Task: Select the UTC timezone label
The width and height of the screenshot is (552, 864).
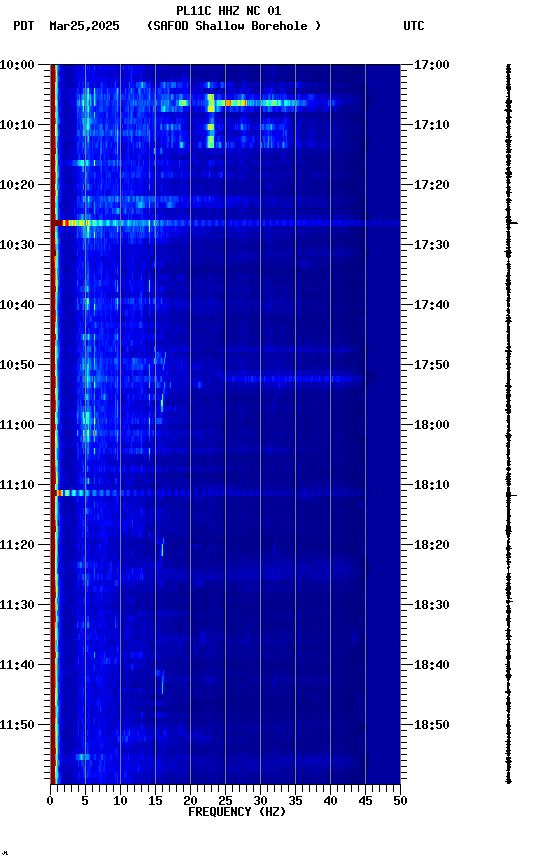Action: (x=414, y=26)
